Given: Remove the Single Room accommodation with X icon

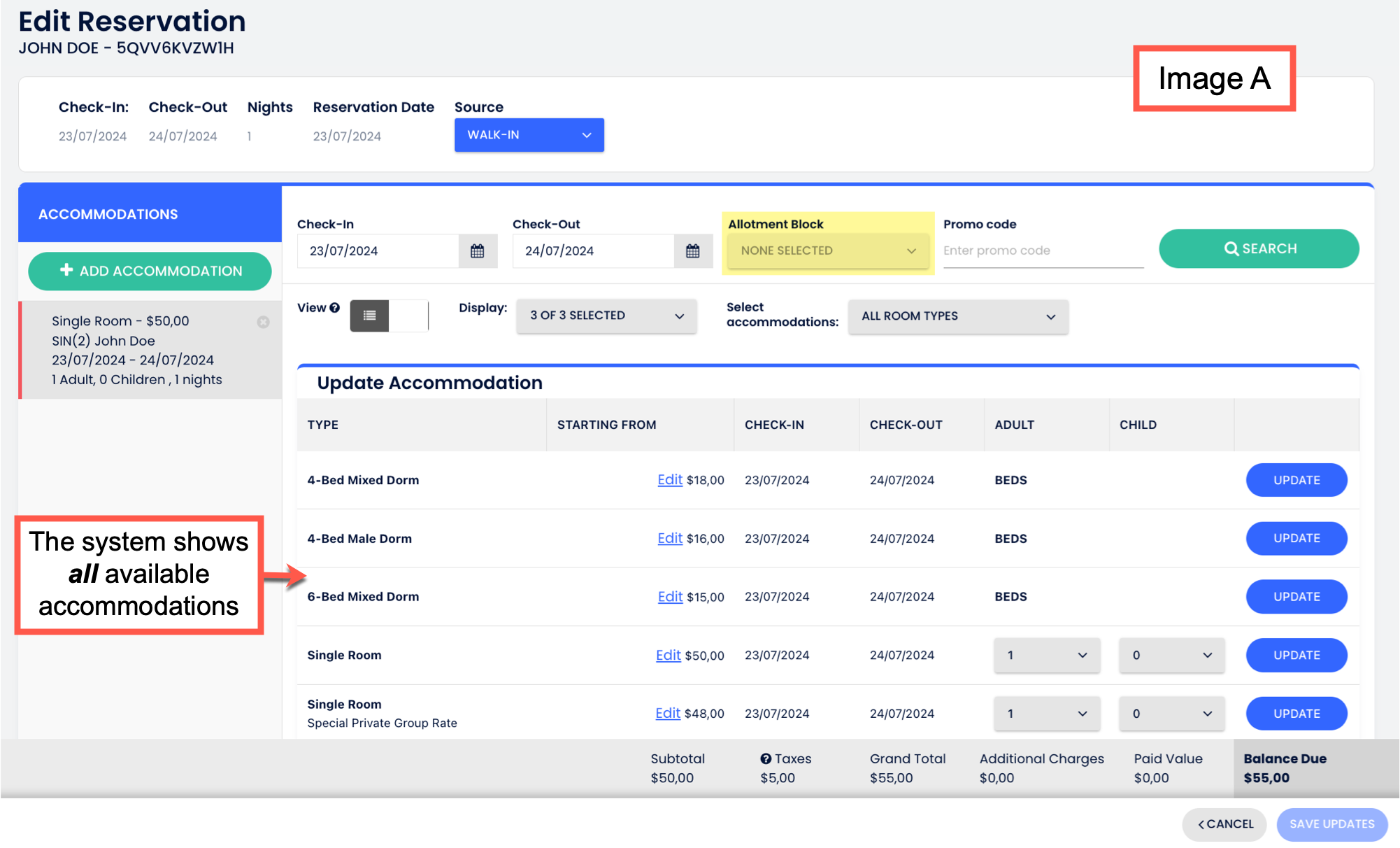Looking at the screenshot, I should point(263,322).
